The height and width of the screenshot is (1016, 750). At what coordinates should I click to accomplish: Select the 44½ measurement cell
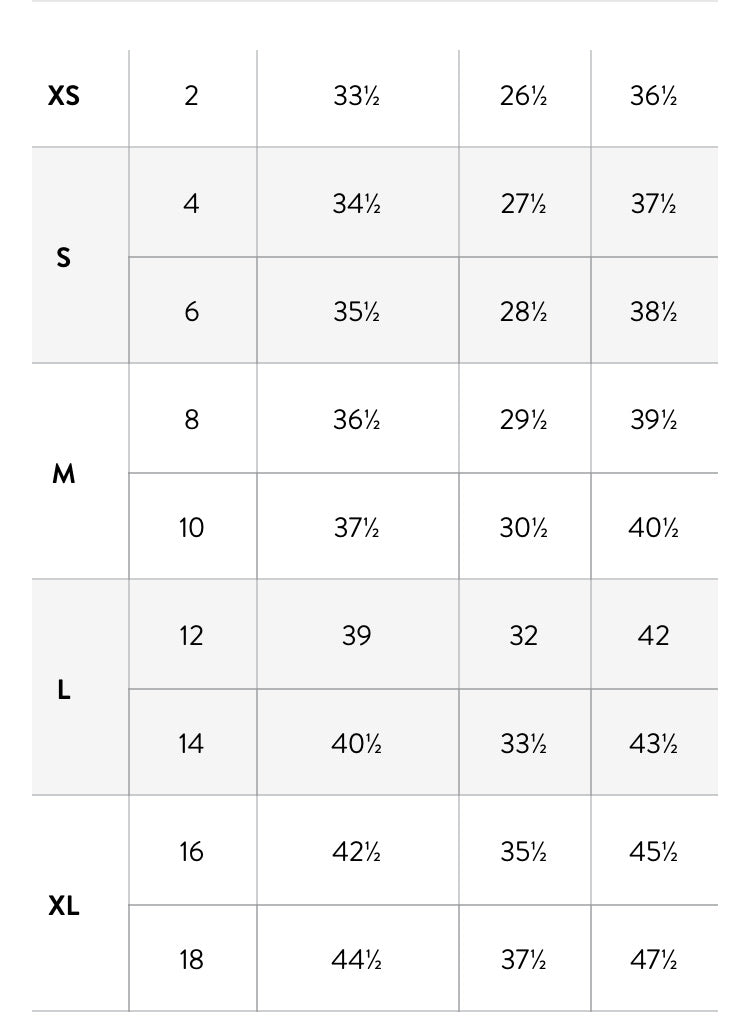coord(357,960)
